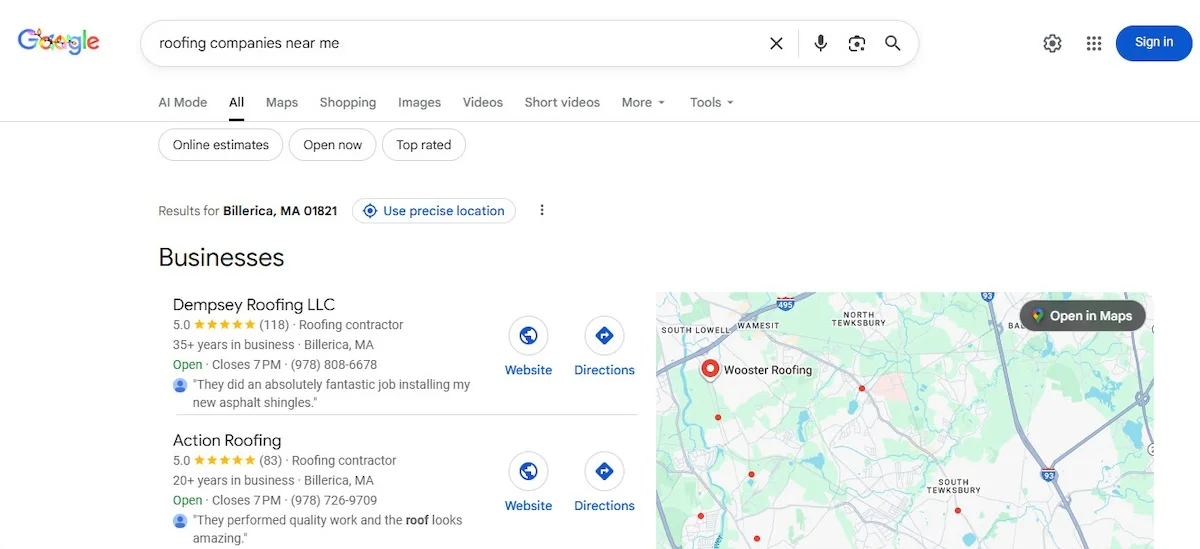
Task: Switch to the Maps tab
Action: (x=282, y=102)
